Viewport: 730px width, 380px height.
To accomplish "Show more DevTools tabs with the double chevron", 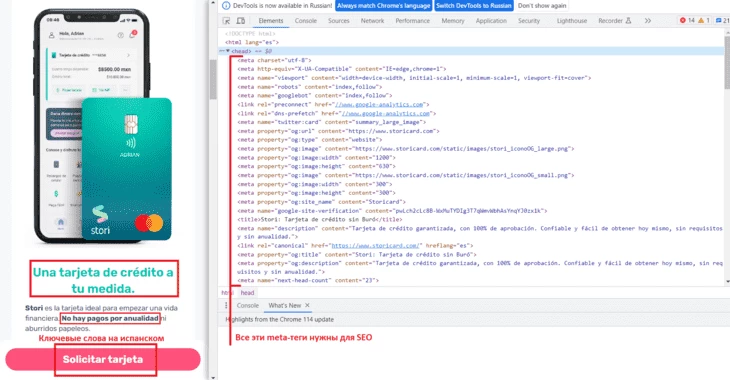I will [x=648, y=20].
